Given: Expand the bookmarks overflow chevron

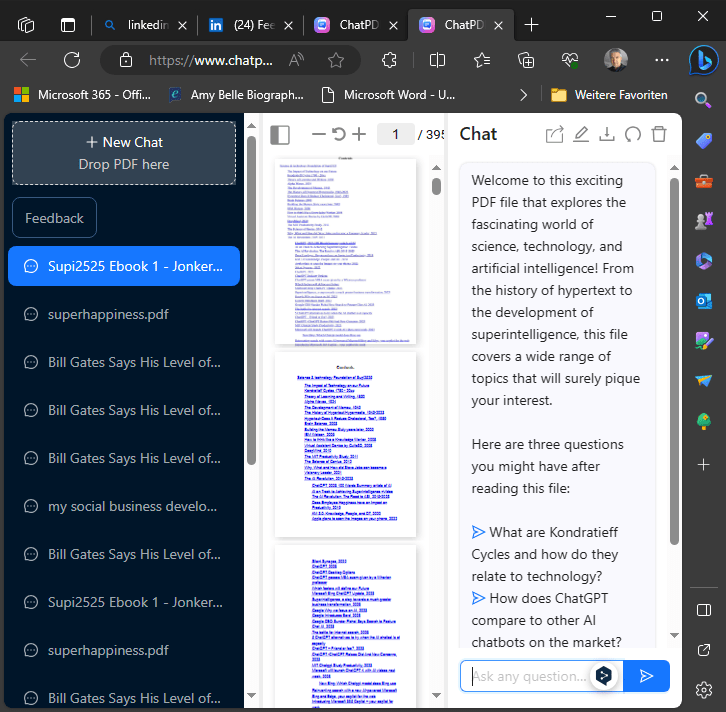Looking at the screenshot, I should click(523, 95).
